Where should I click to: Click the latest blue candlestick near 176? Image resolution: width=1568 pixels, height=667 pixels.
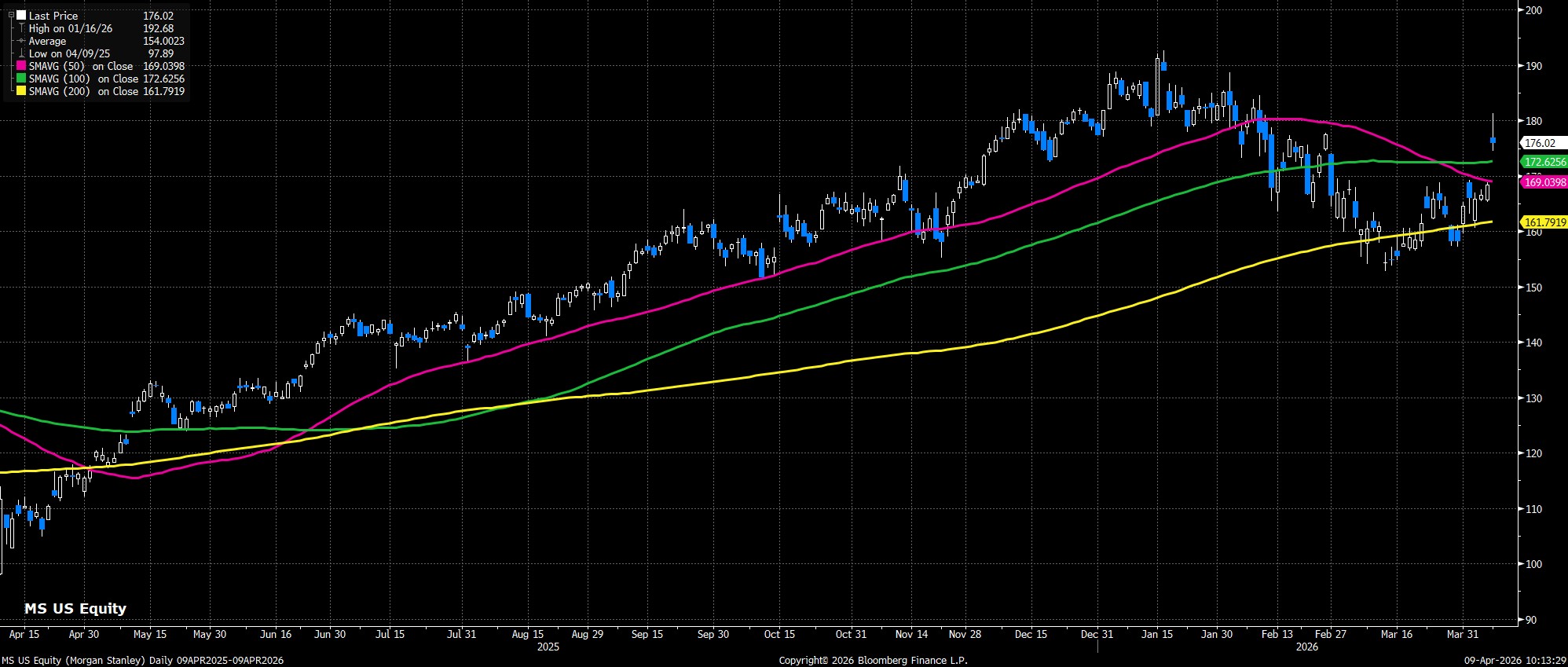click(x=1493, y=141)
